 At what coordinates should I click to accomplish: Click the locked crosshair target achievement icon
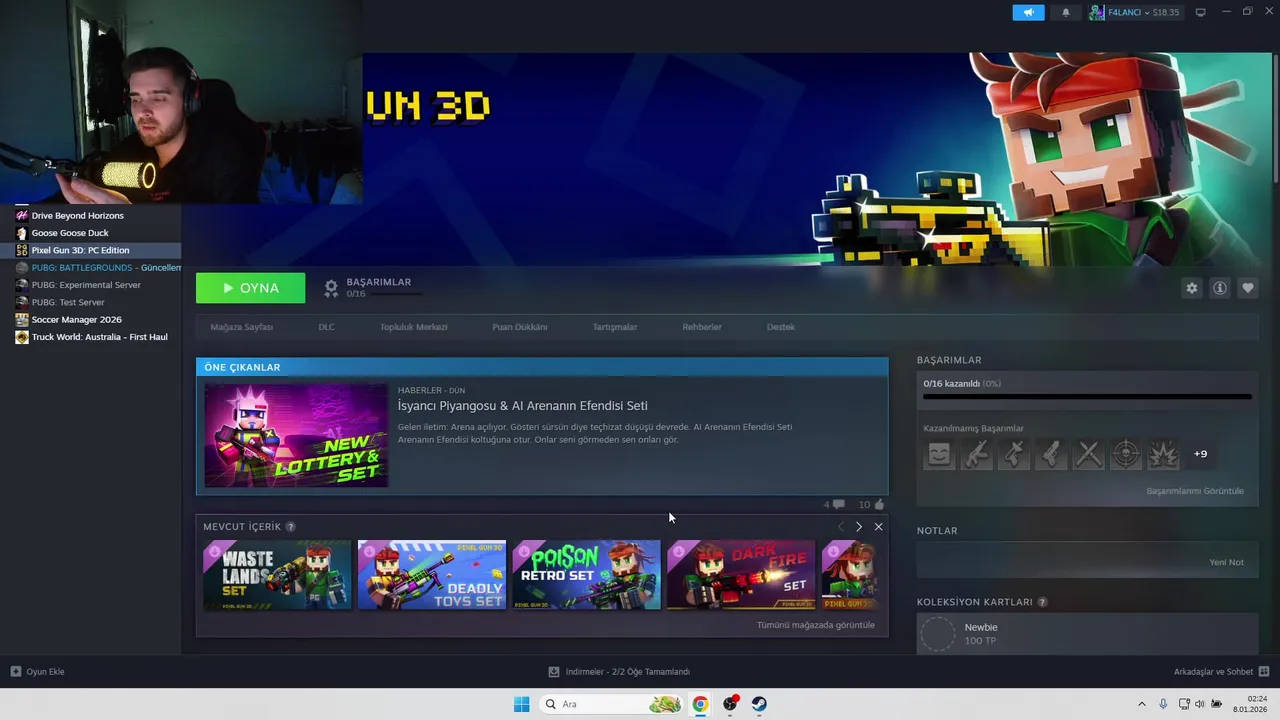pyautogui.click(x=1126, y=455)
